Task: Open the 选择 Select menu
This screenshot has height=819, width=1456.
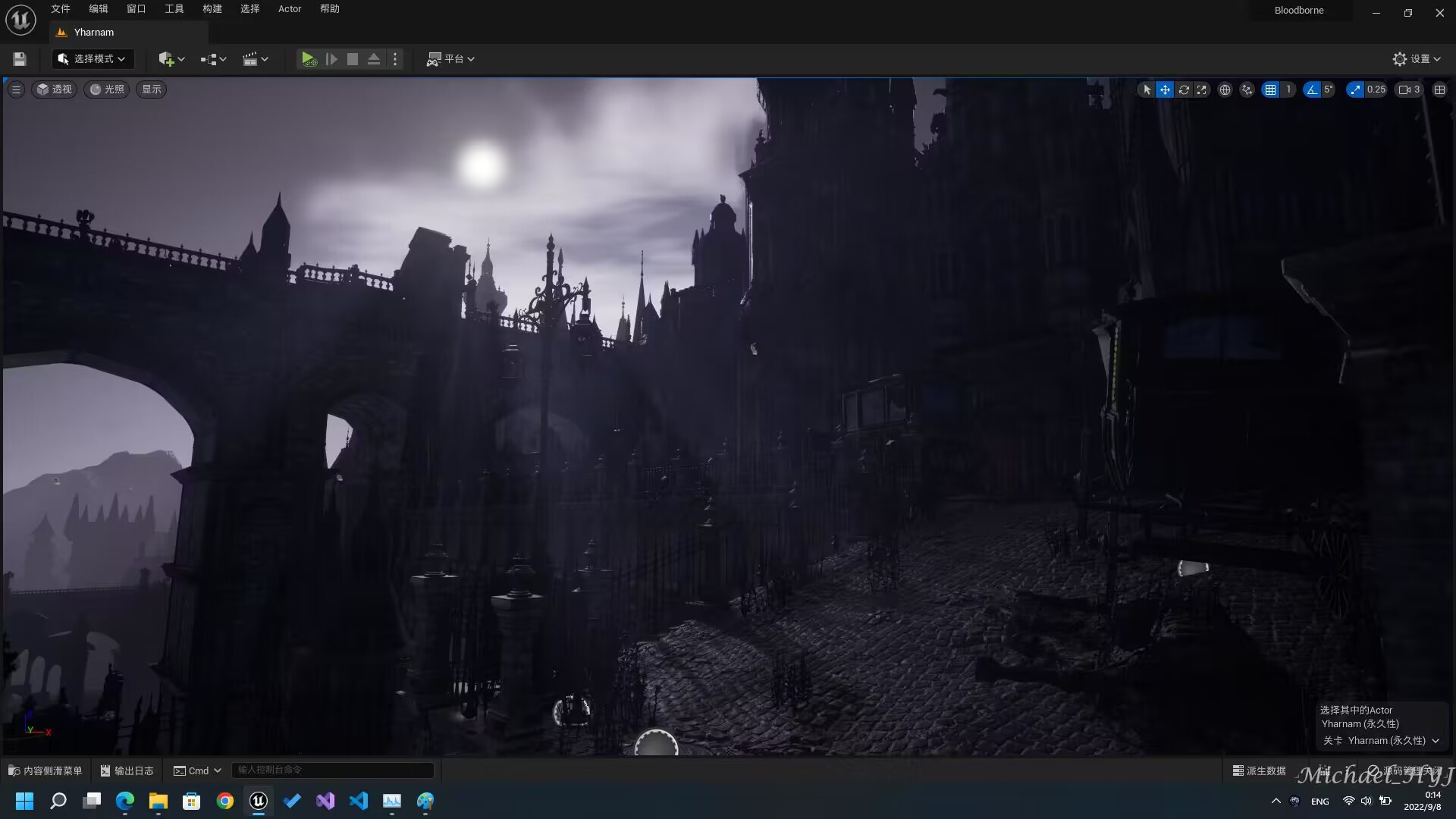Action: pyautogui.click(x=250, y=9)
